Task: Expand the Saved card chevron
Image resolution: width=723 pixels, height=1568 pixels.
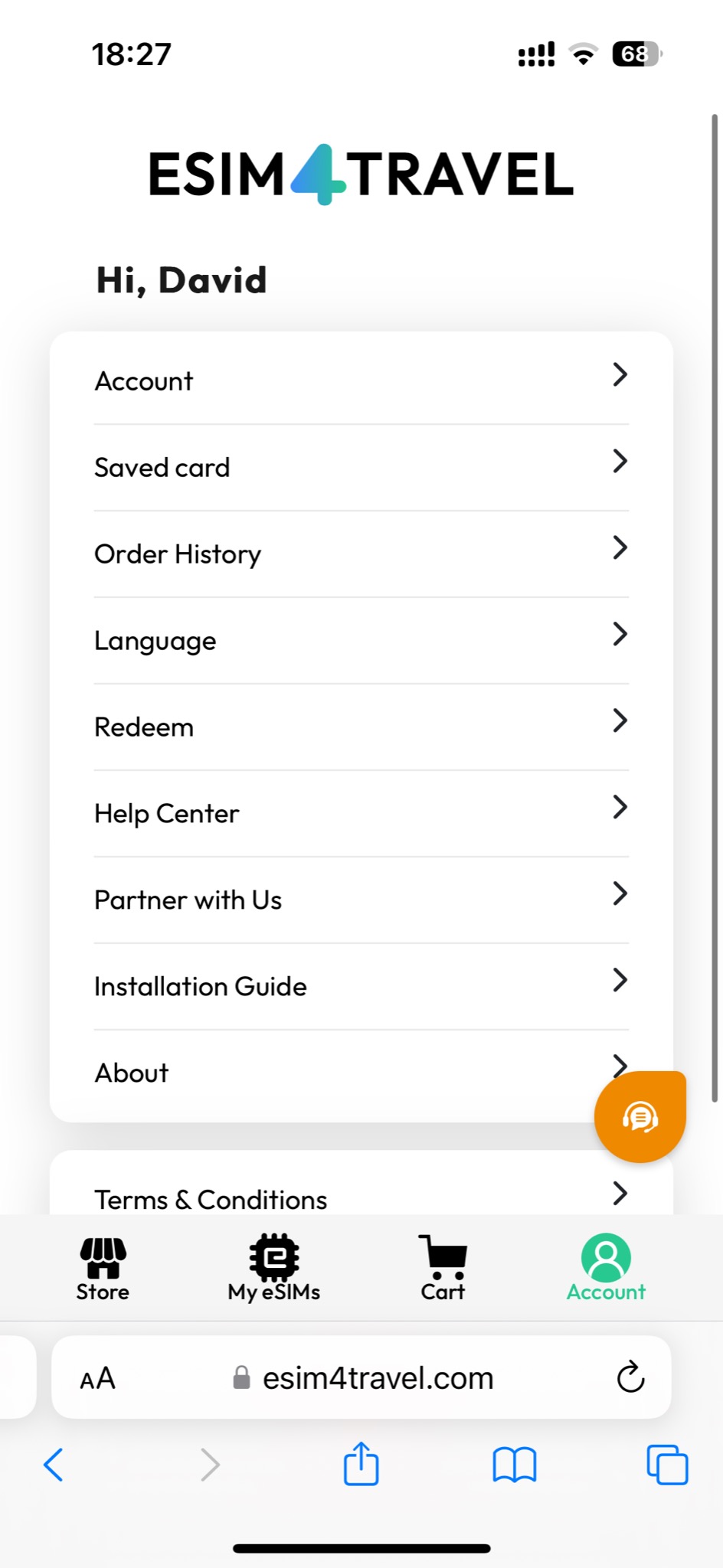Action: click(620, 461)
